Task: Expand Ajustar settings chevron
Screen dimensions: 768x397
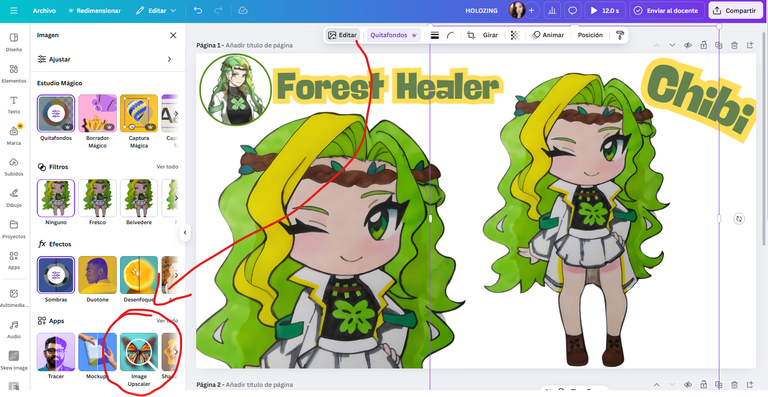Action: (169, 59)
